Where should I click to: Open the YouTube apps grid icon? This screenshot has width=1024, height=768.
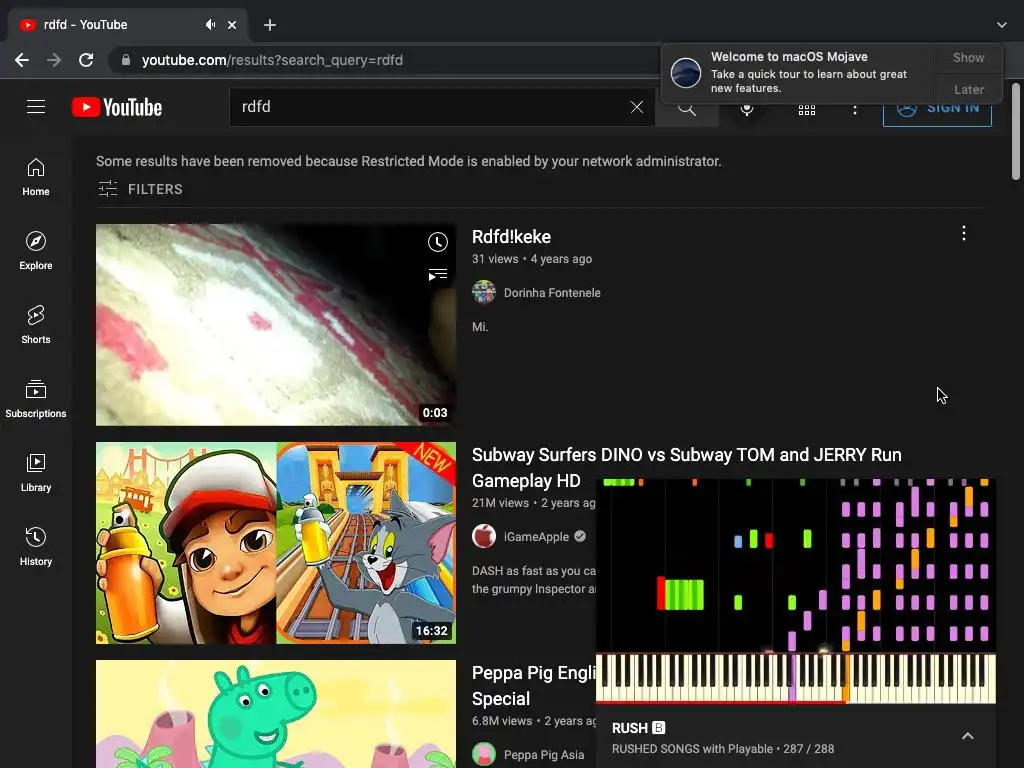coord(807,110)
